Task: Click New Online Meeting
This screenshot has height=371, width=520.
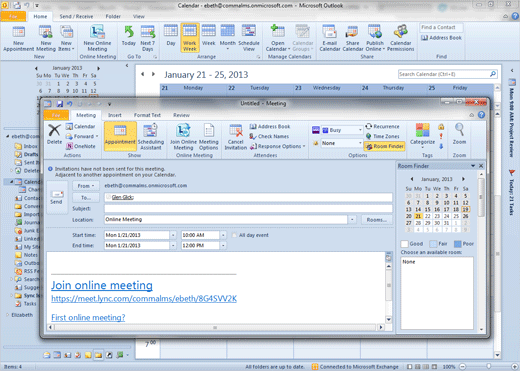Action: pos(97,39)
